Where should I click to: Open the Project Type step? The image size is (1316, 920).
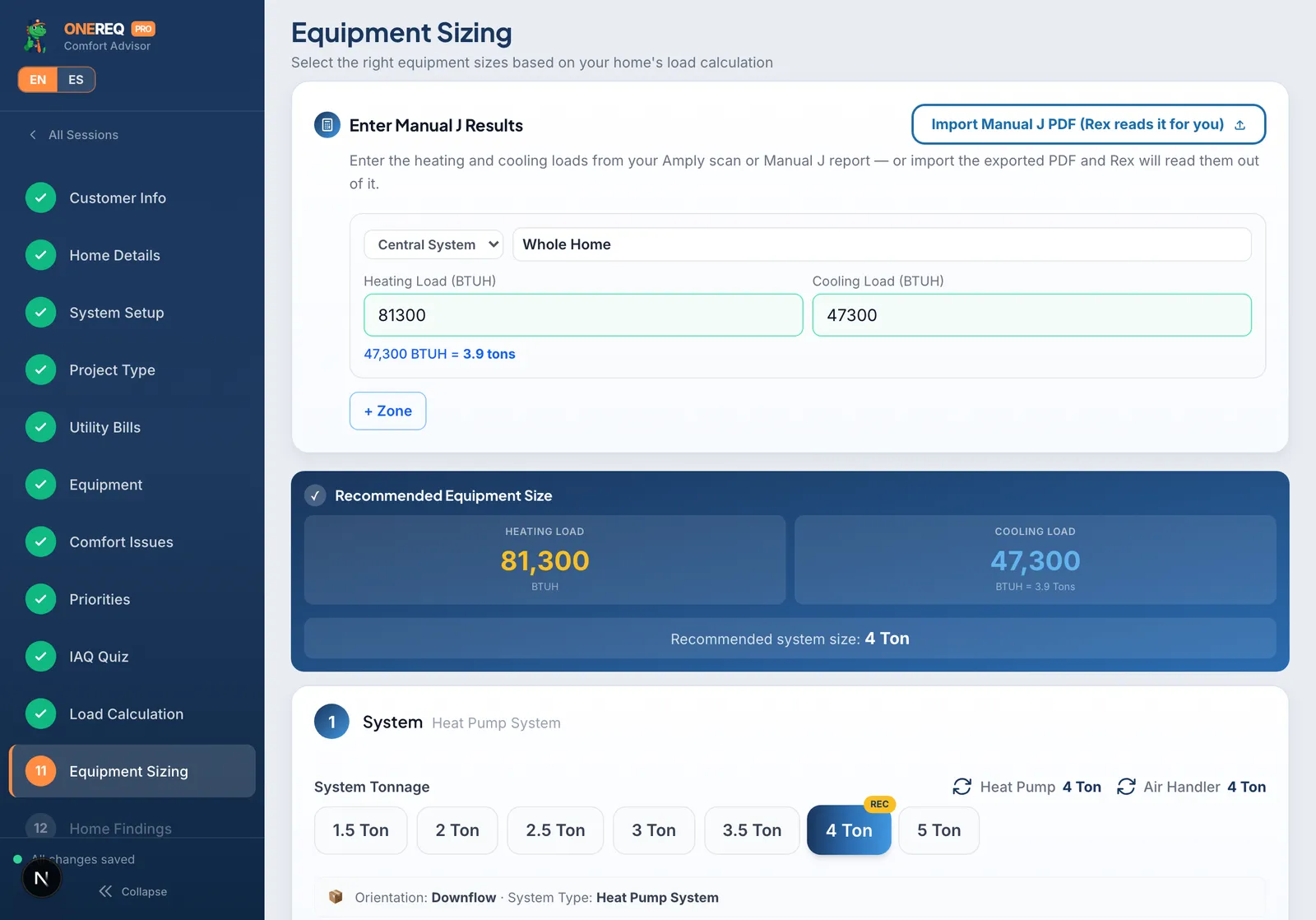point(132,370)
